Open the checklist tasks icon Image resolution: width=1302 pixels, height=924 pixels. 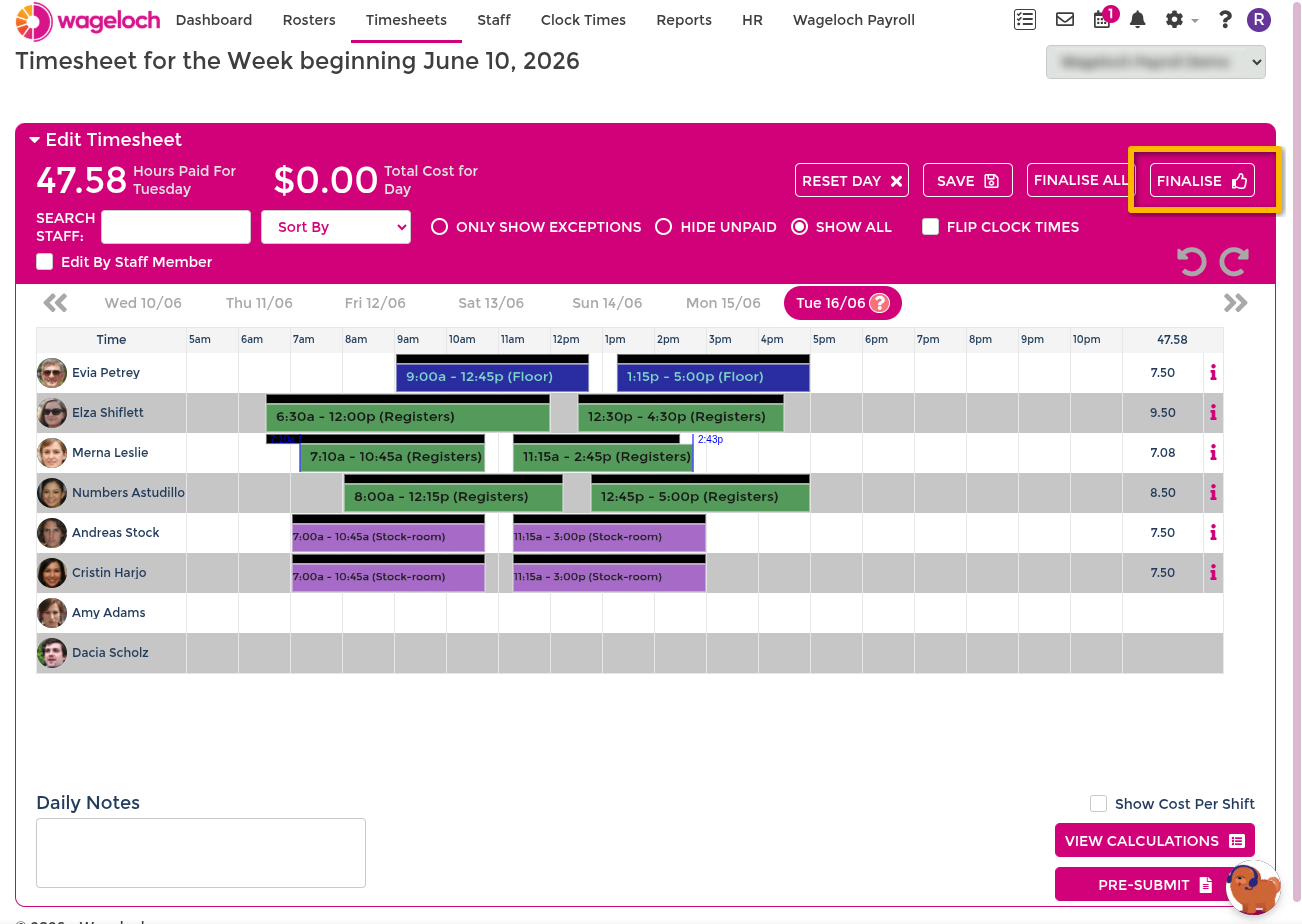(x=1024, y=19)
